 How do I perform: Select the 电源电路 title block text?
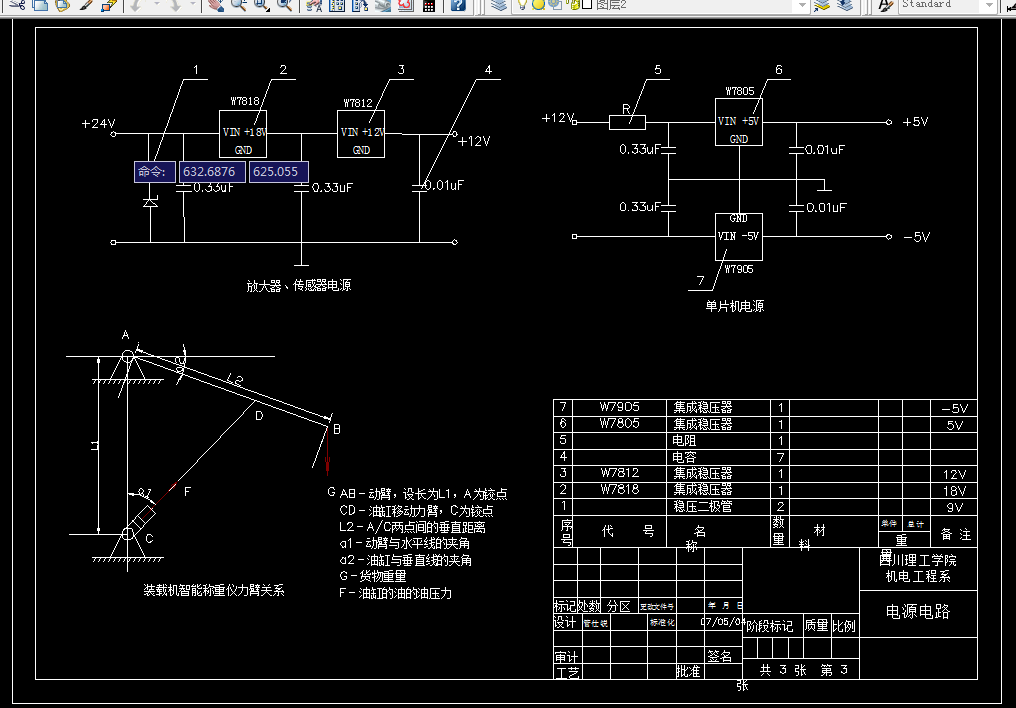(918, 611)
